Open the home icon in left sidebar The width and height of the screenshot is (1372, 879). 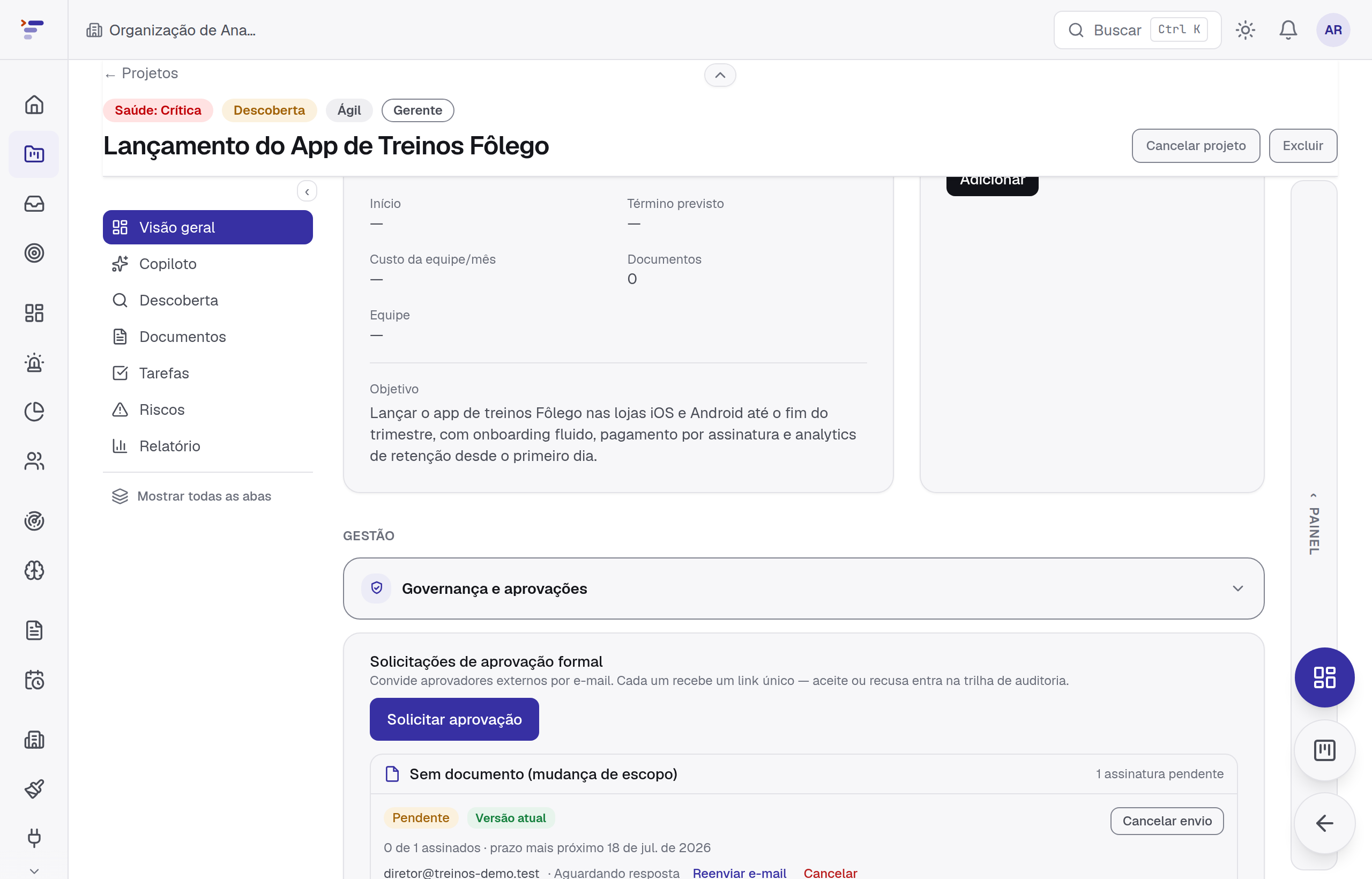[34, 105]
